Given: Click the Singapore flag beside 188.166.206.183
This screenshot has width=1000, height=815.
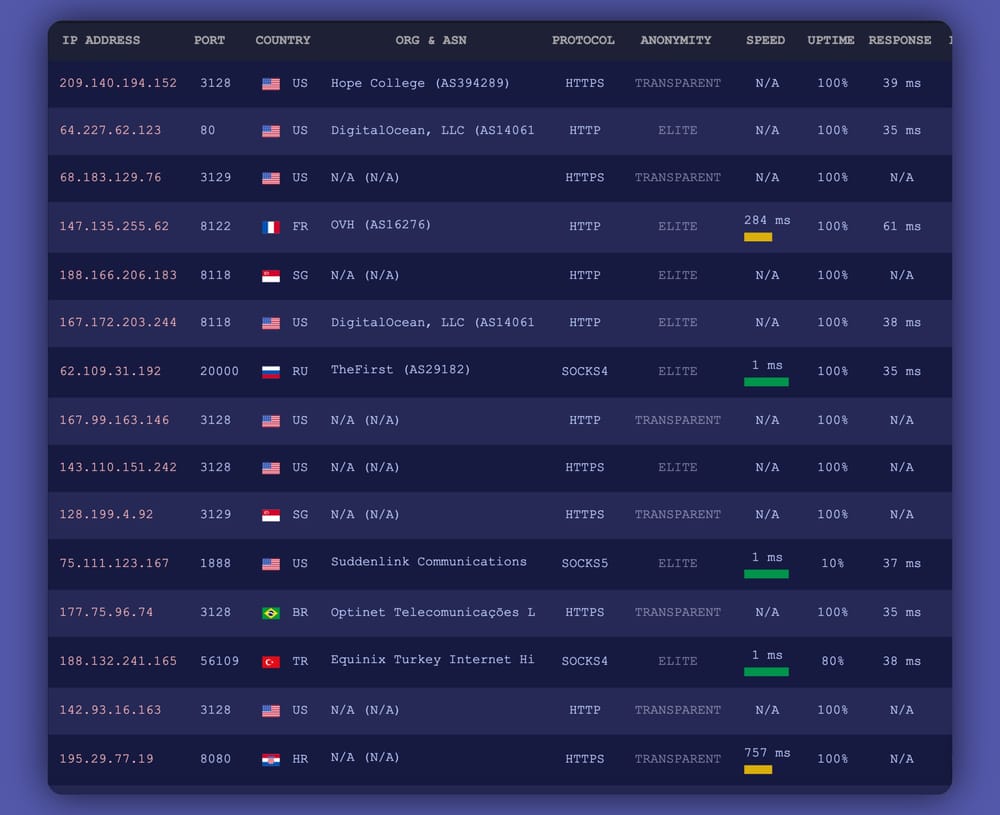Looking at the screenshot, I should (270, 275).
